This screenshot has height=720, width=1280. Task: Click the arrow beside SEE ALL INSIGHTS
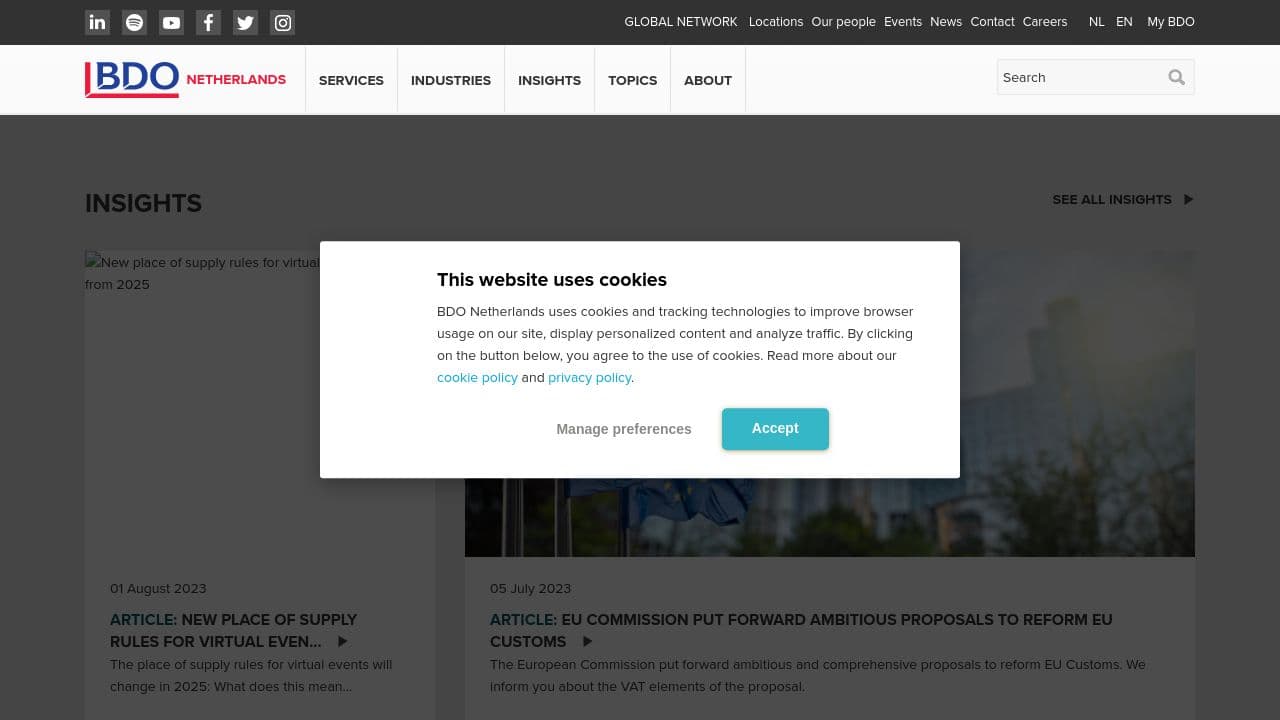(x=1188, y=199)
